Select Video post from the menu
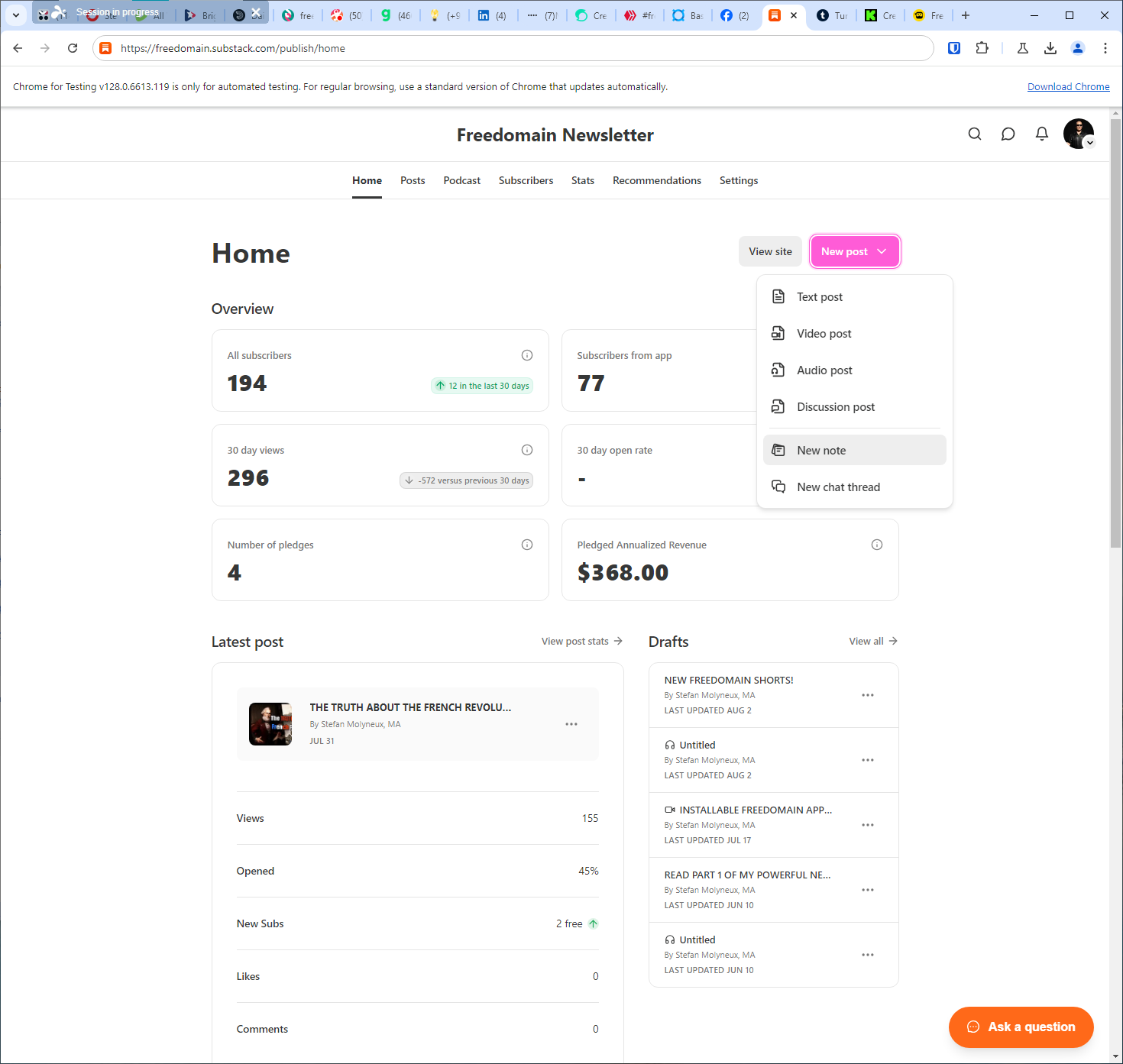The height and width of the screenshot is (1064, 1123). [855, 334]
